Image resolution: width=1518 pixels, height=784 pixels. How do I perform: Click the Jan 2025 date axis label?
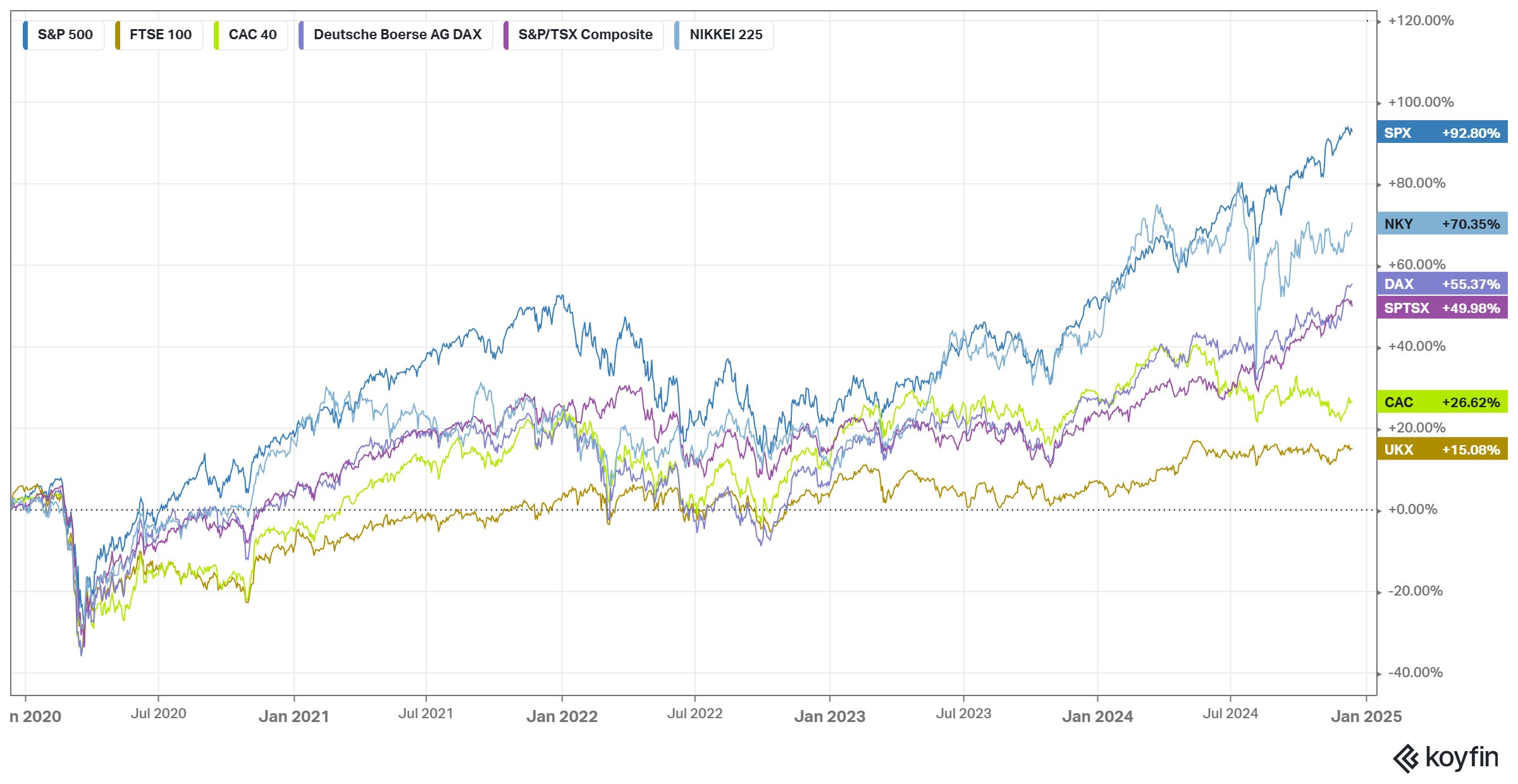1366,716
